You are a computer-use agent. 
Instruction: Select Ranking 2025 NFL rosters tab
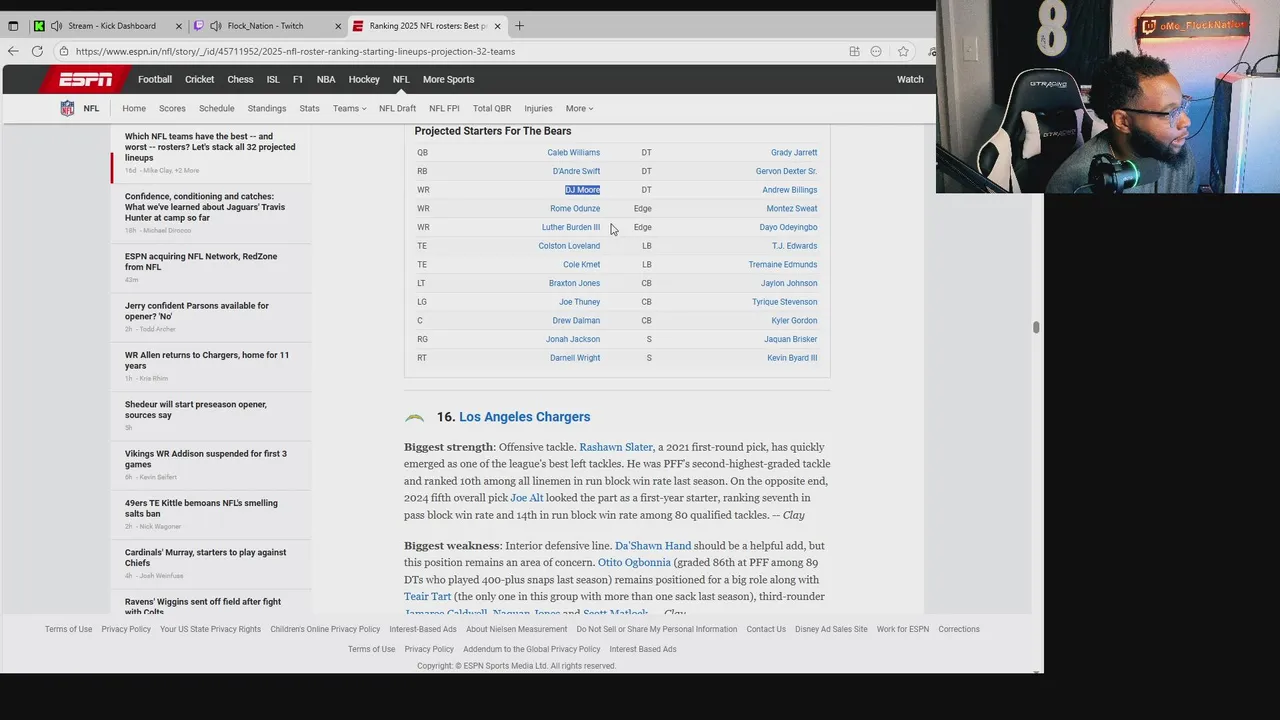coord(428,26)
